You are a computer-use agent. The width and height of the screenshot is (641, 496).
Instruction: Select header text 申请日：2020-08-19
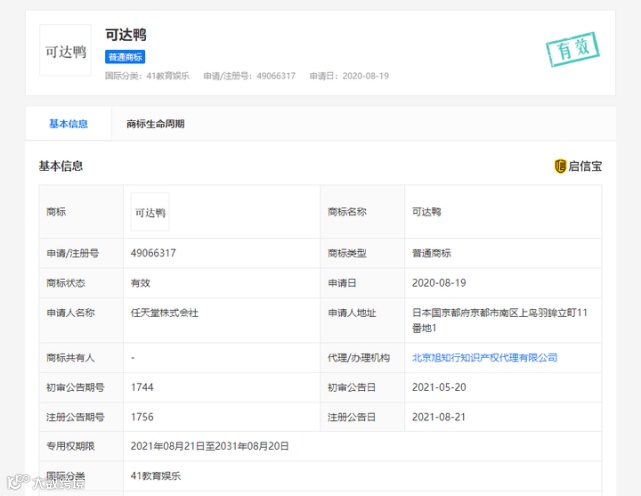(x=349, y=76)
